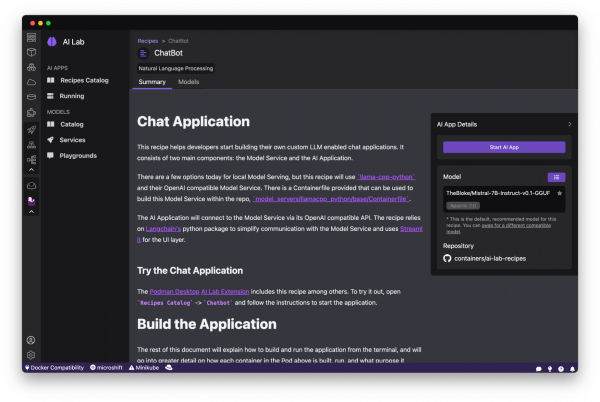The image size is (600, 402).
Task: Click the Recipes Catalog inline code text
Action: (165, 303)
